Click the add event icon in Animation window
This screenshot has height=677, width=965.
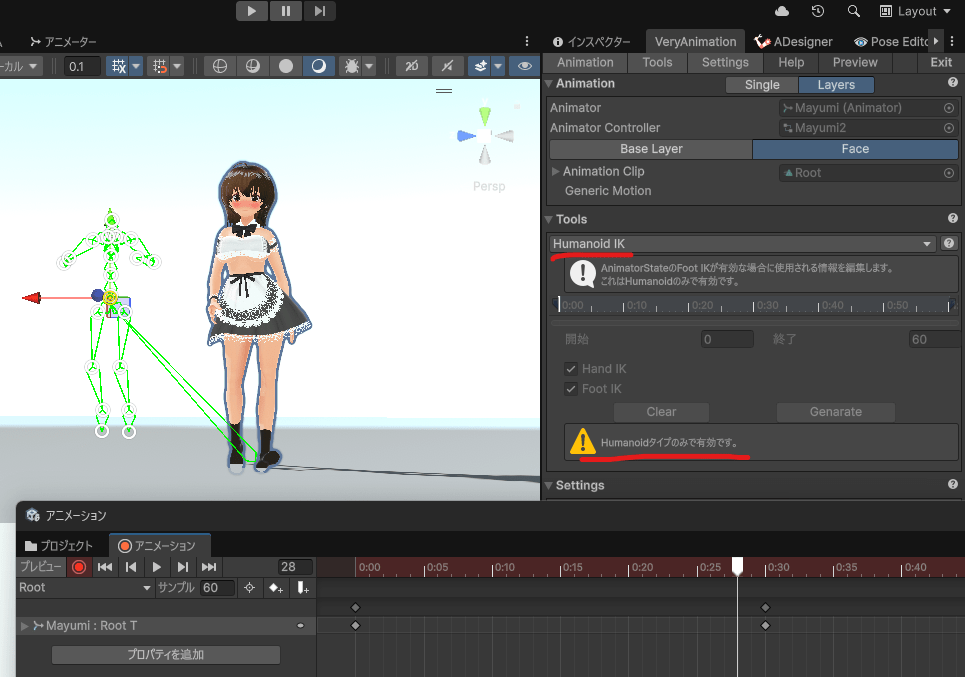[302, 588]
